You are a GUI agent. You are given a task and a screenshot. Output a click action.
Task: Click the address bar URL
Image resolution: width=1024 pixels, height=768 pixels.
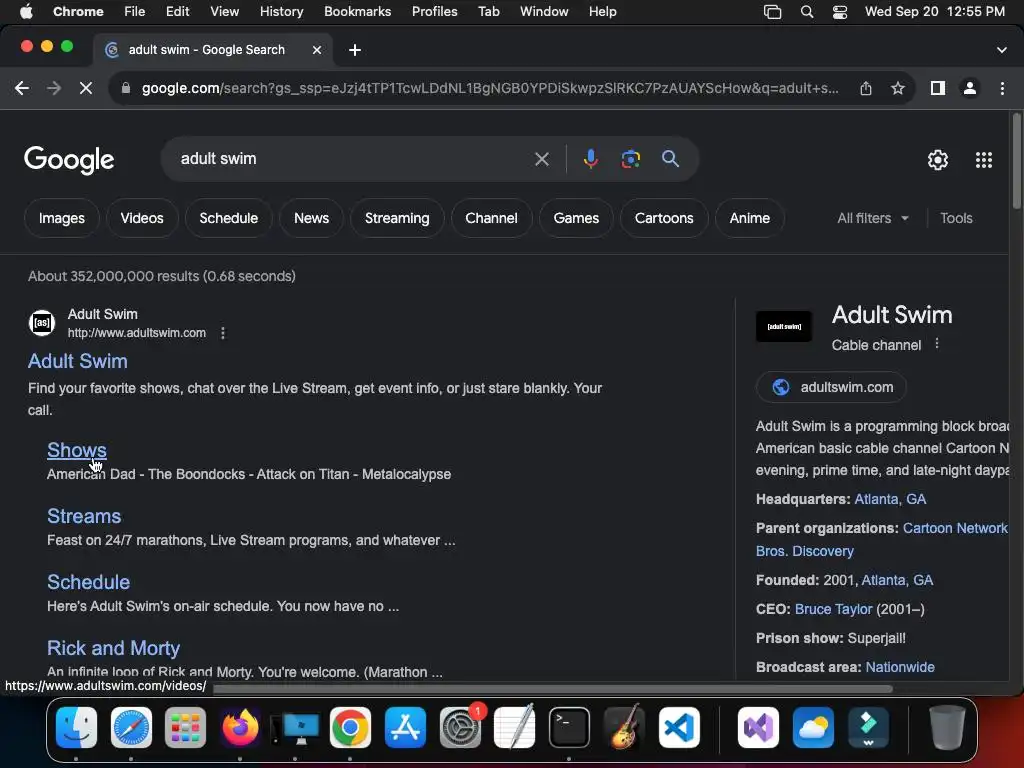(x=490, y=88)
